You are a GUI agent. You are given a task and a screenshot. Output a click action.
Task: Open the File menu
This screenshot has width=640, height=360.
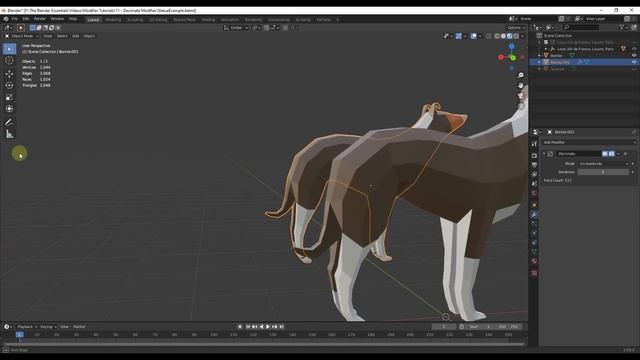[x=15, y=19]
